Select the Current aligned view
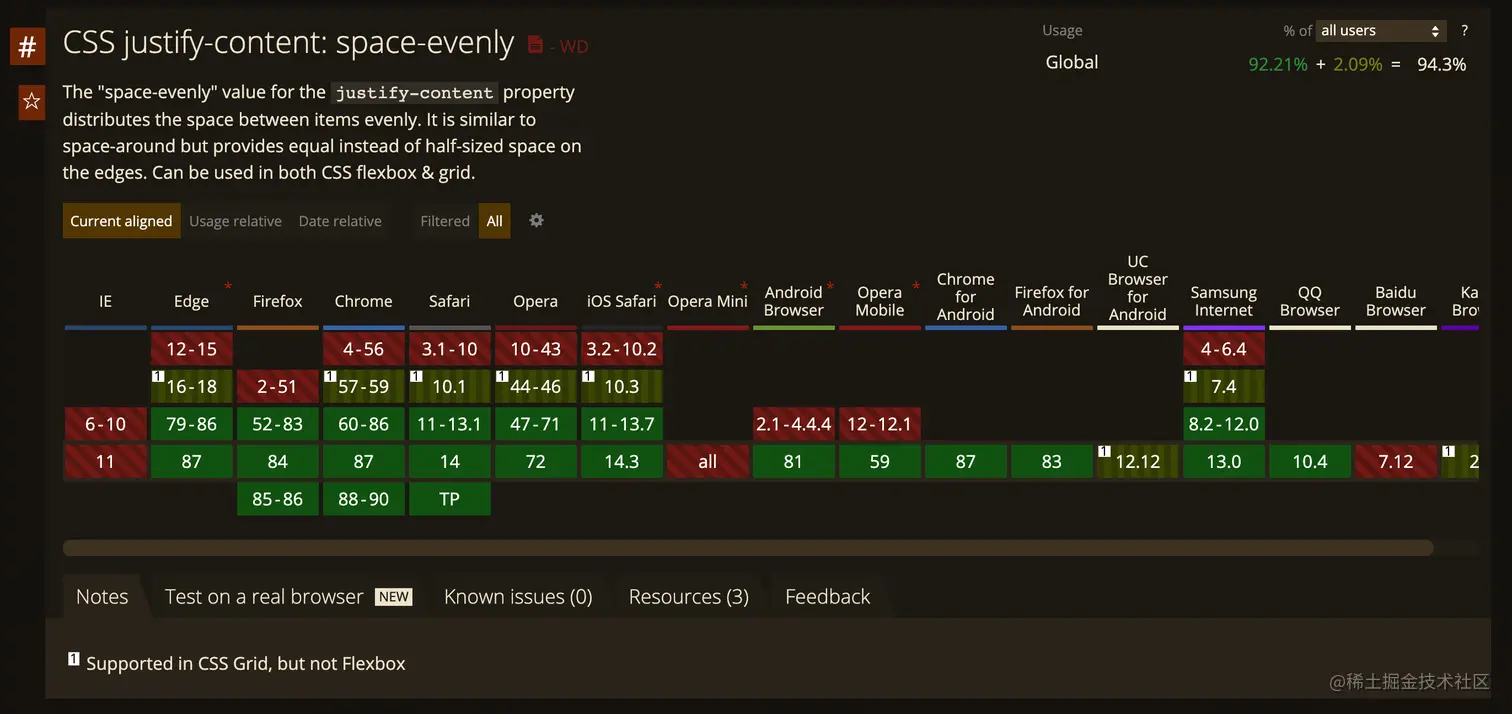Viewport: 1512px width, 714px height. [x=121, y=221]
